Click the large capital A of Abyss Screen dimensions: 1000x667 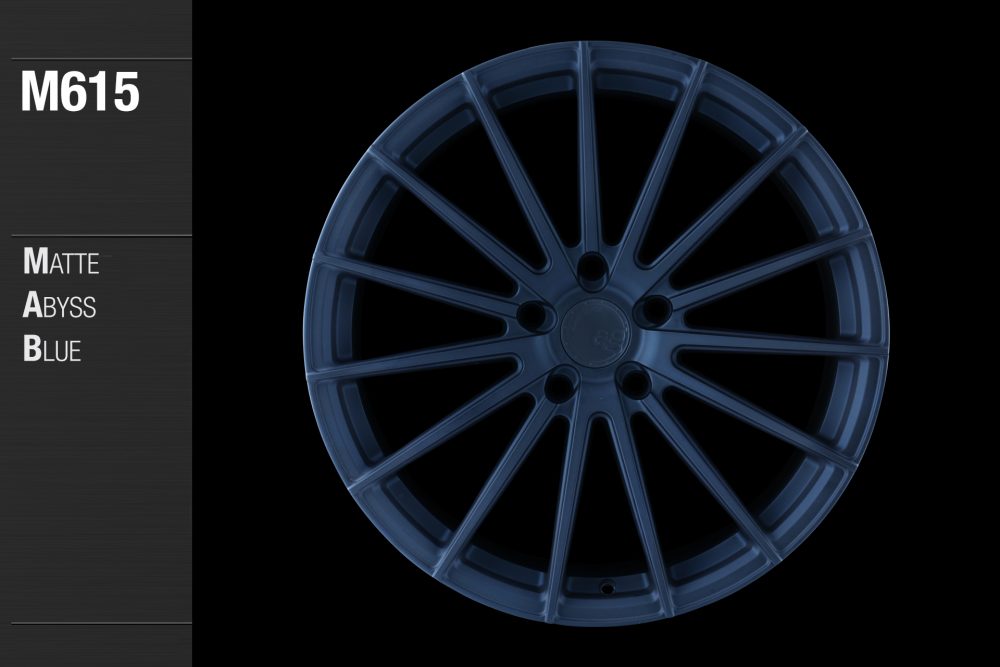(x=31, y=306)
